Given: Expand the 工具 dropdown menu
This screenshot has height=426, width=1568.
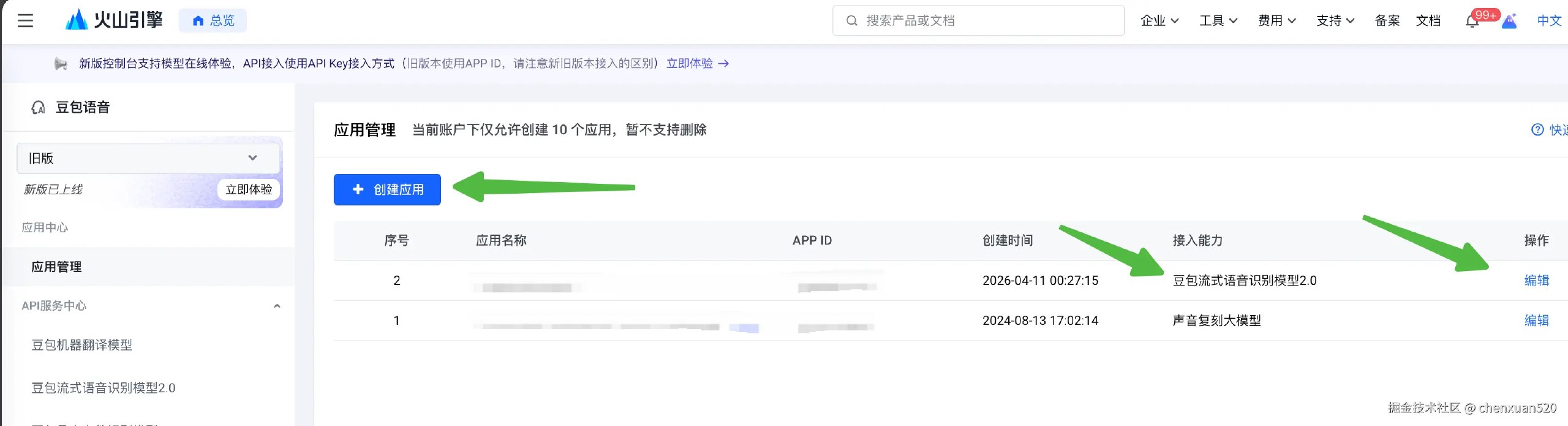Looking at the screenshot, I should click(1218, 21).
